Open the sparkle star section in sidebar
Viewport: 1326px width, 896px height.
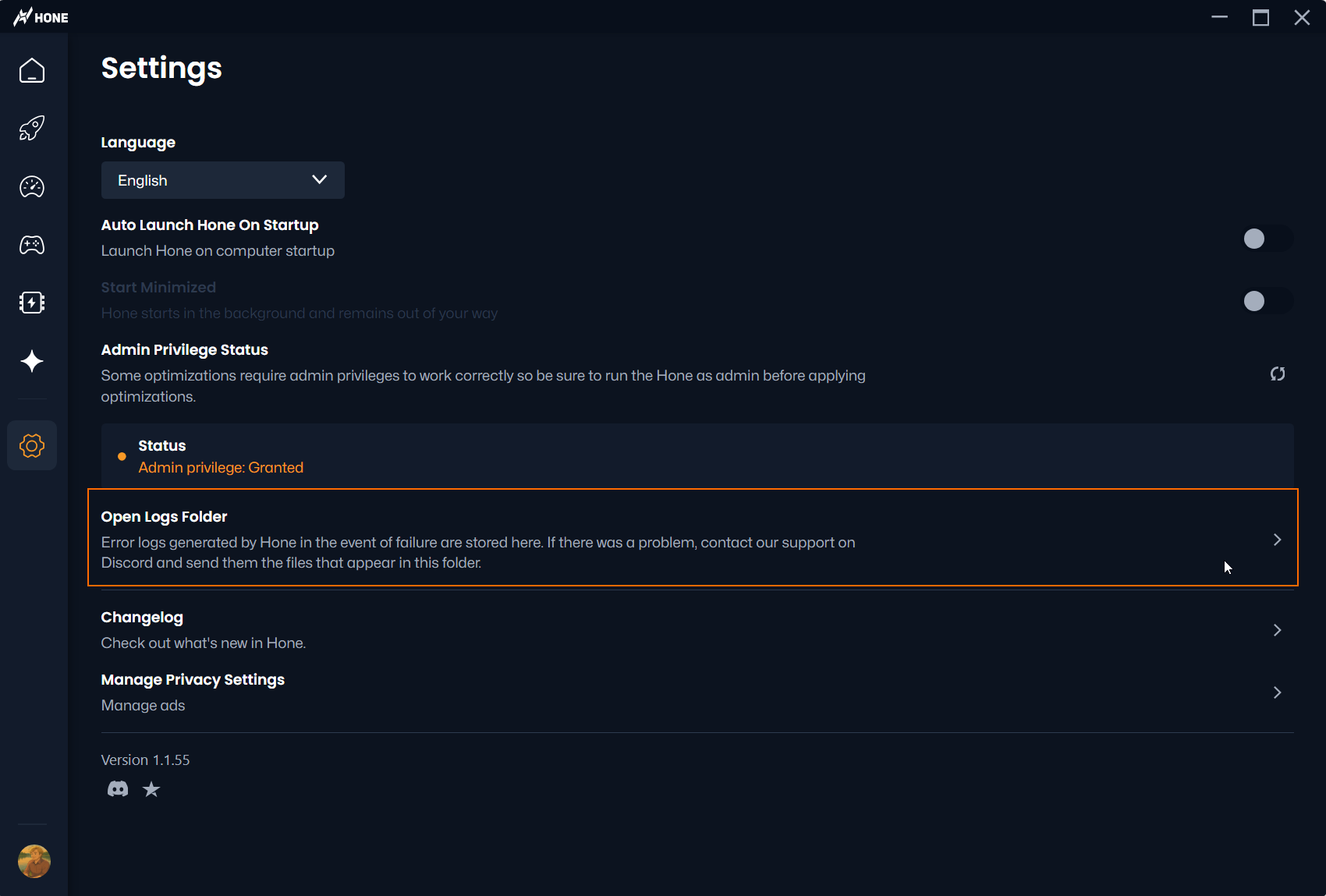[32, 361]
